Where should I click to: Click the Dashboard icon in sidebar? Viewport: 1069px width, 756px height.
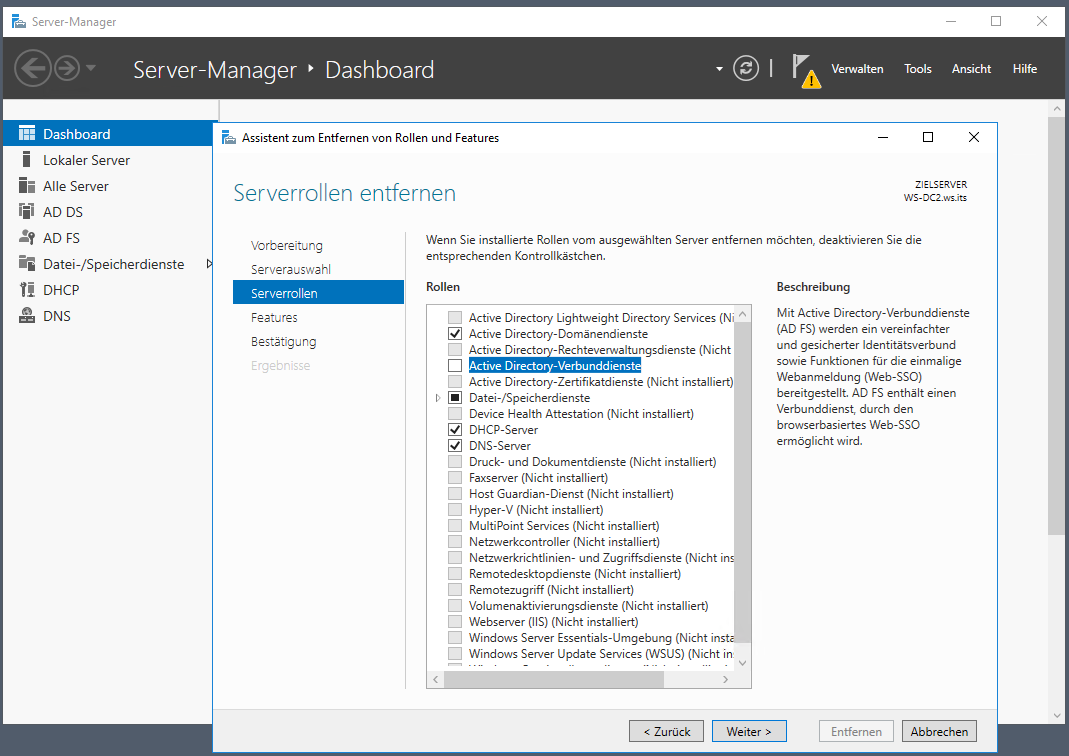click(27, 134)
